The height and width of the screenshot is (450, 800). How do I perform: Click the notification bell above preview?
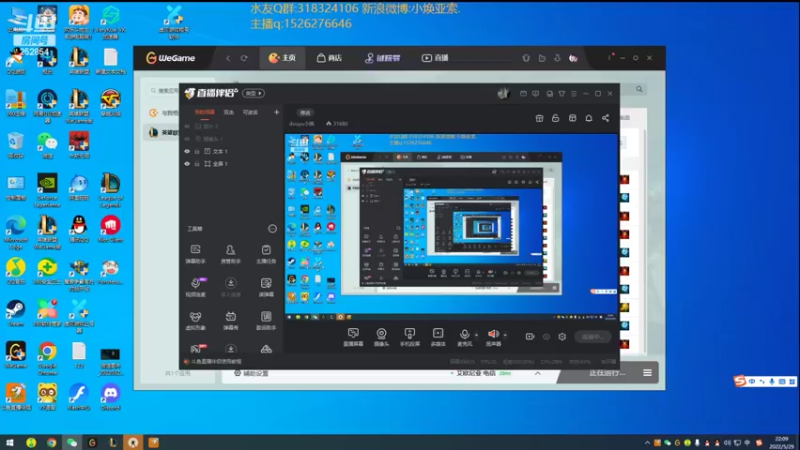(x=589, y=118)
